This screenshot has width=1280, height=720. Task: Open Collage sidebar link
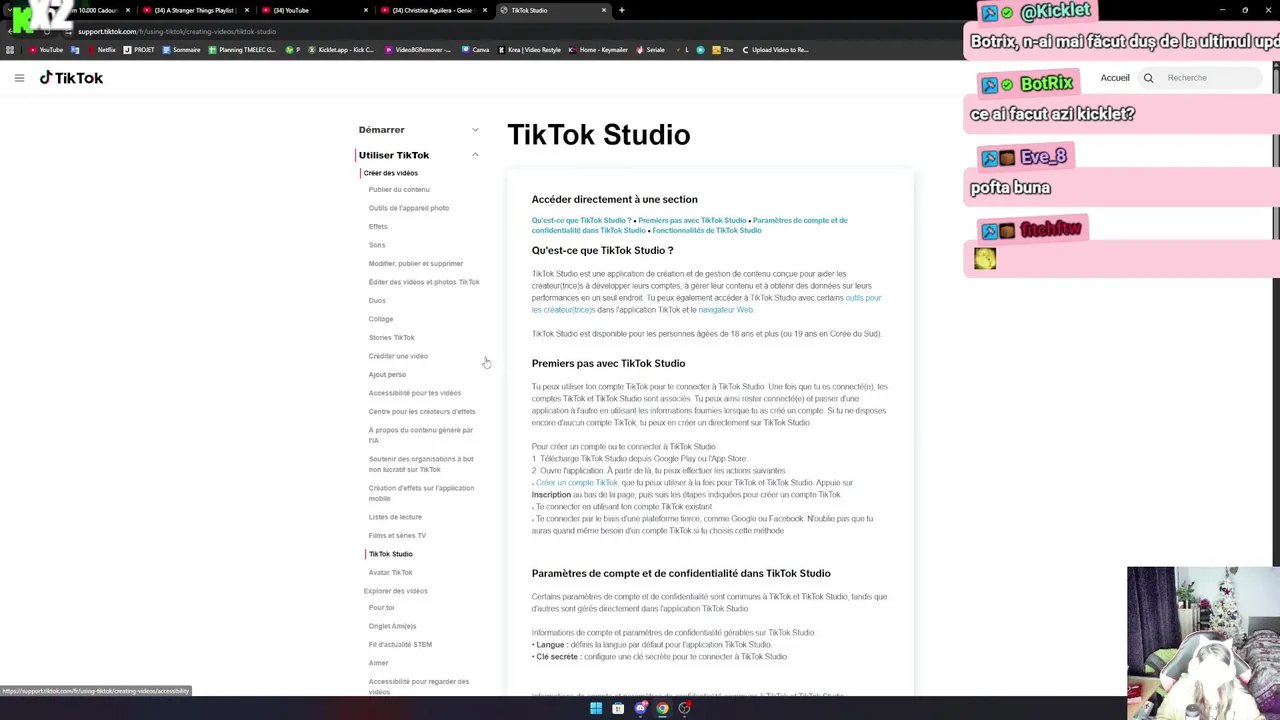(x=381, y=319)
